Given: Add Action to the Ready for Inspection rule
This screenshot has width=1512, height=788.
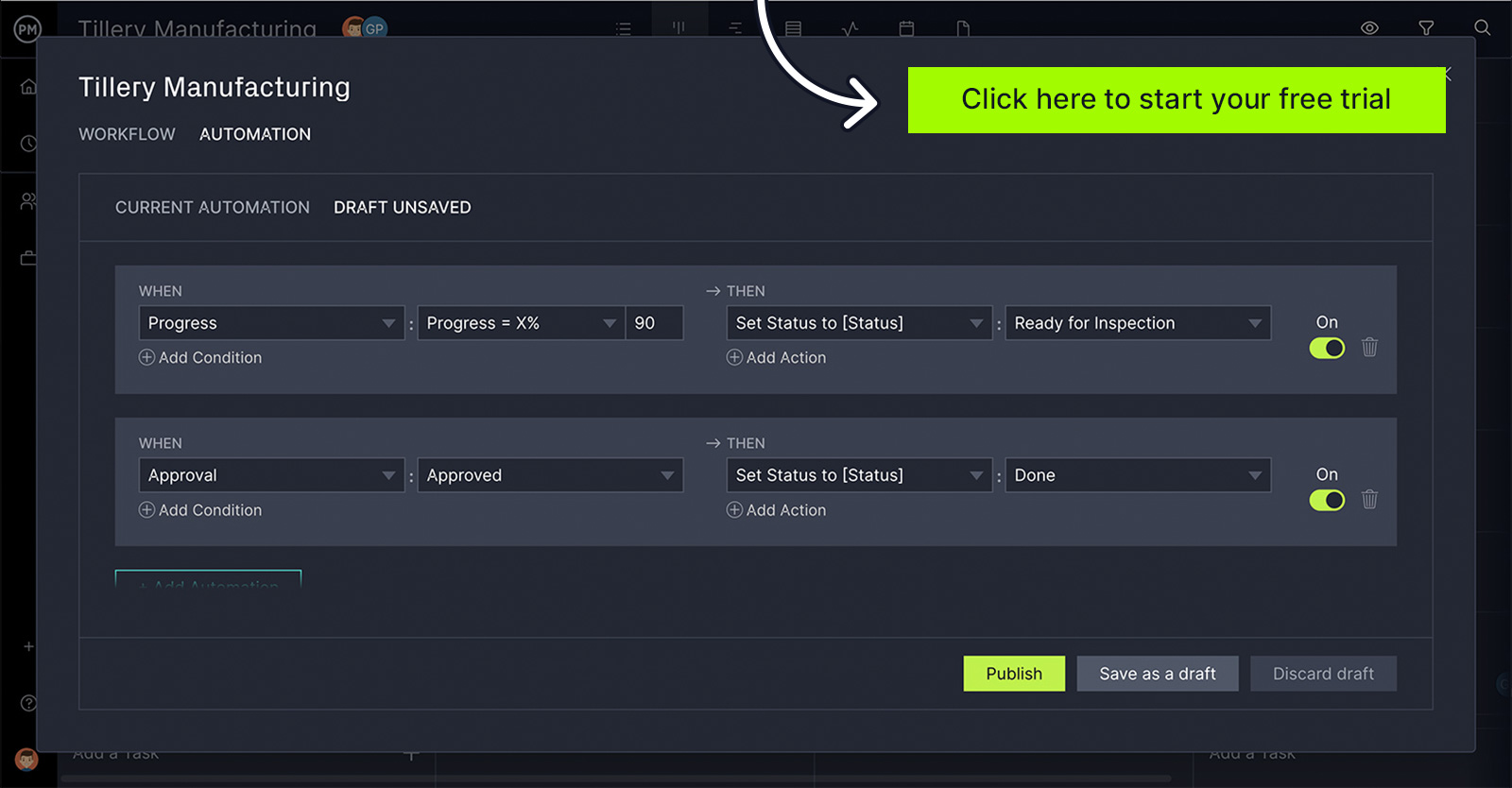Looking at the screenshot, I should (x=776, y=357).
